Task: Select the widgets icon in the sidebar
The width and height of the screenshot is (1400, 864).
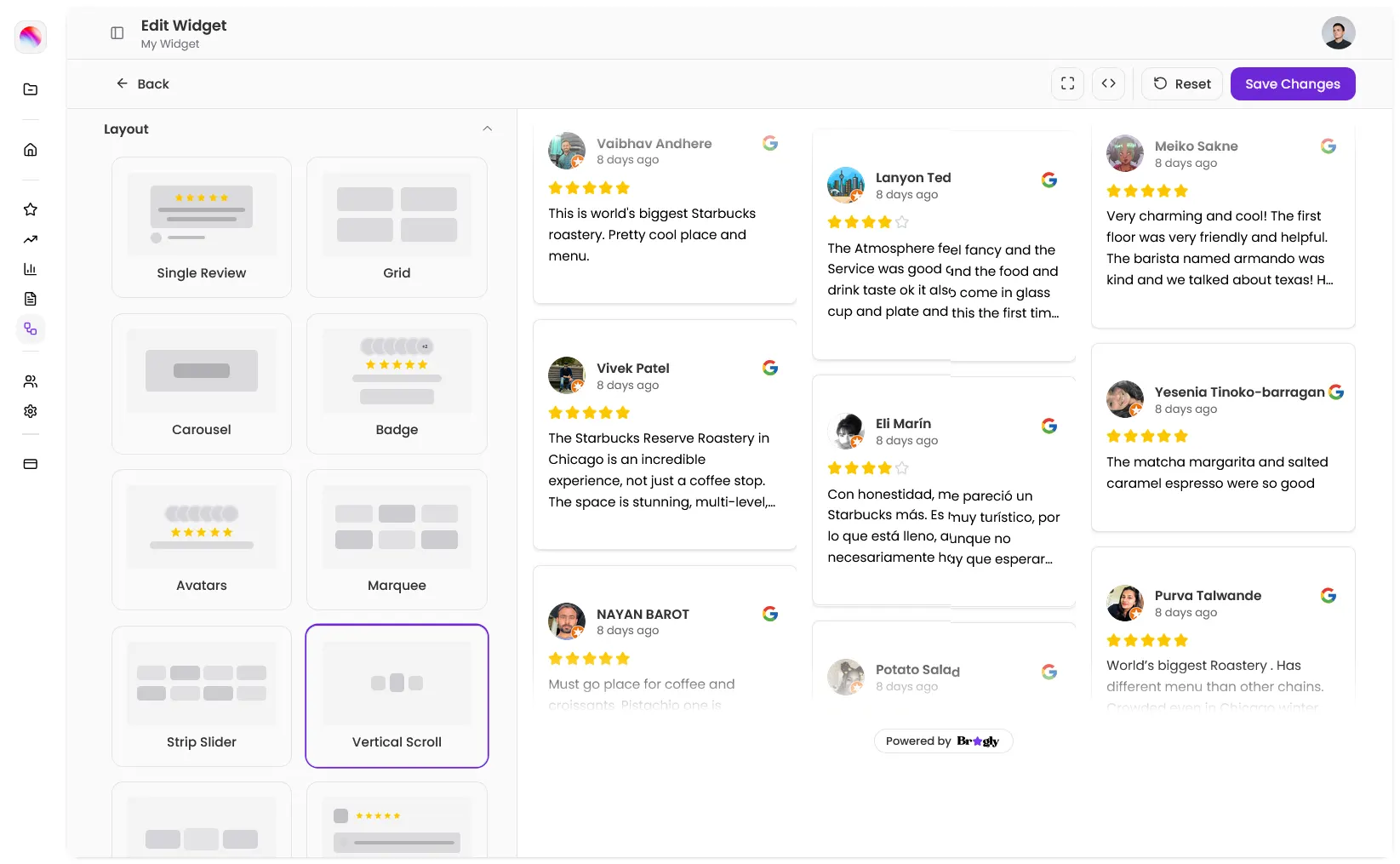Action: pyautogui.click(x=31, y=329)
